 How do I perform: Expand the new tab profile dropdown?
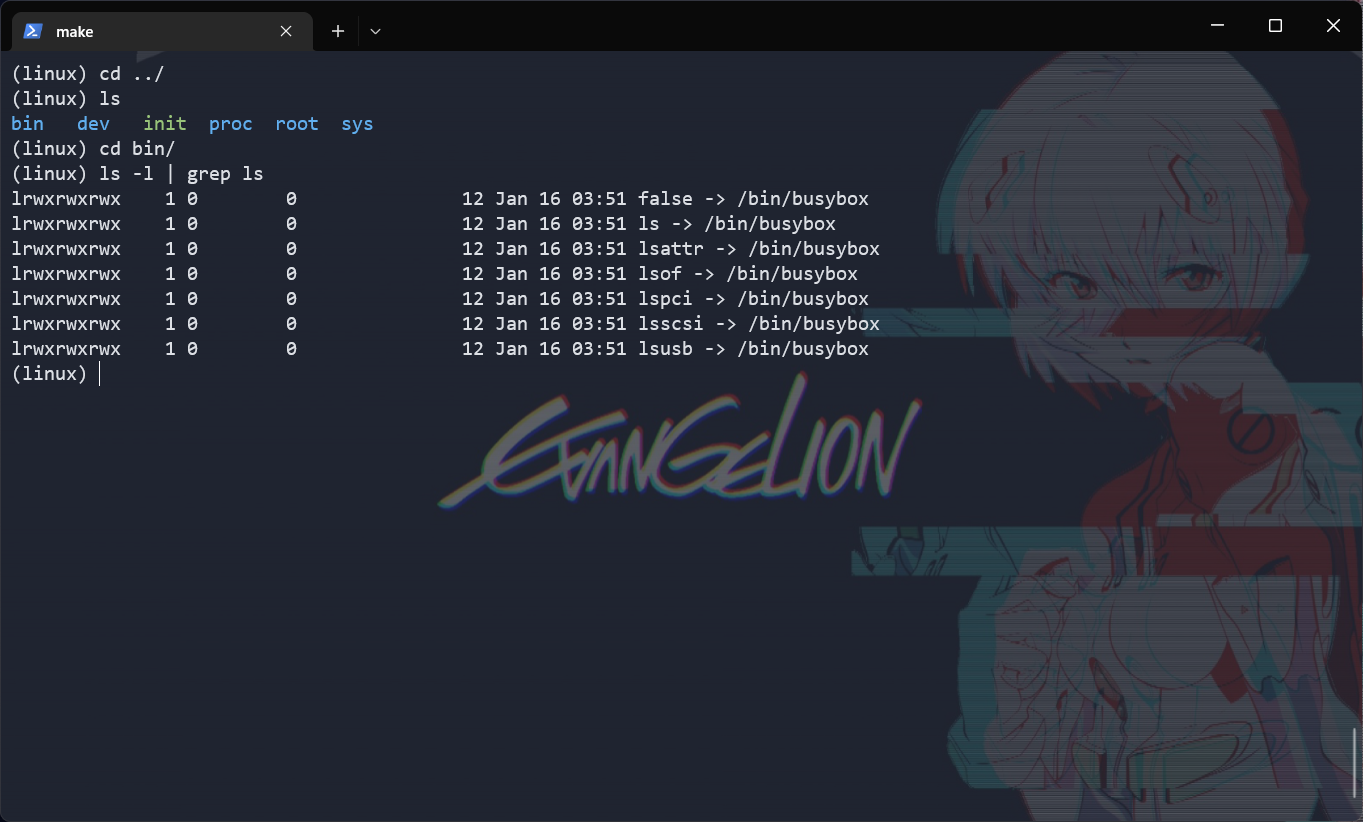tap(375, 31)
